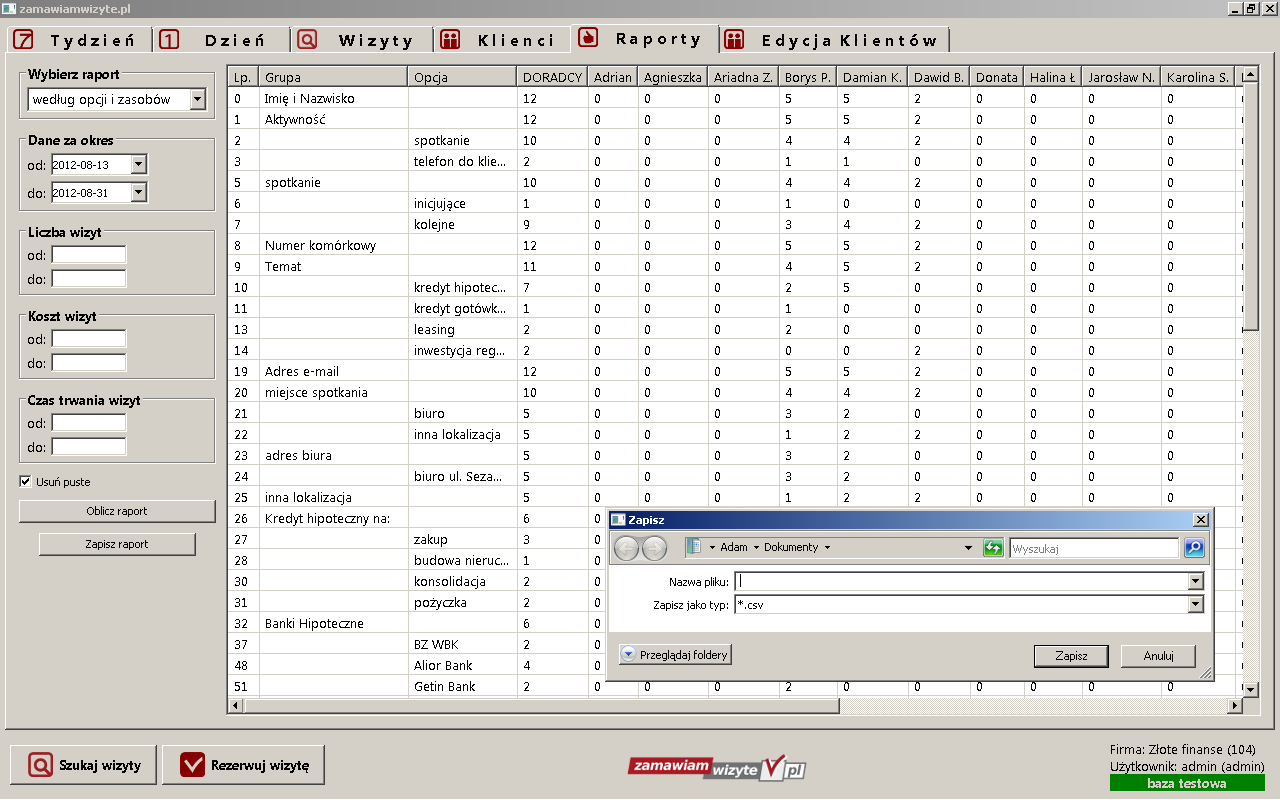
Task: Click the table's horizontal scrollbar handle
Action: pyautogui.click(x=542, y=706)
